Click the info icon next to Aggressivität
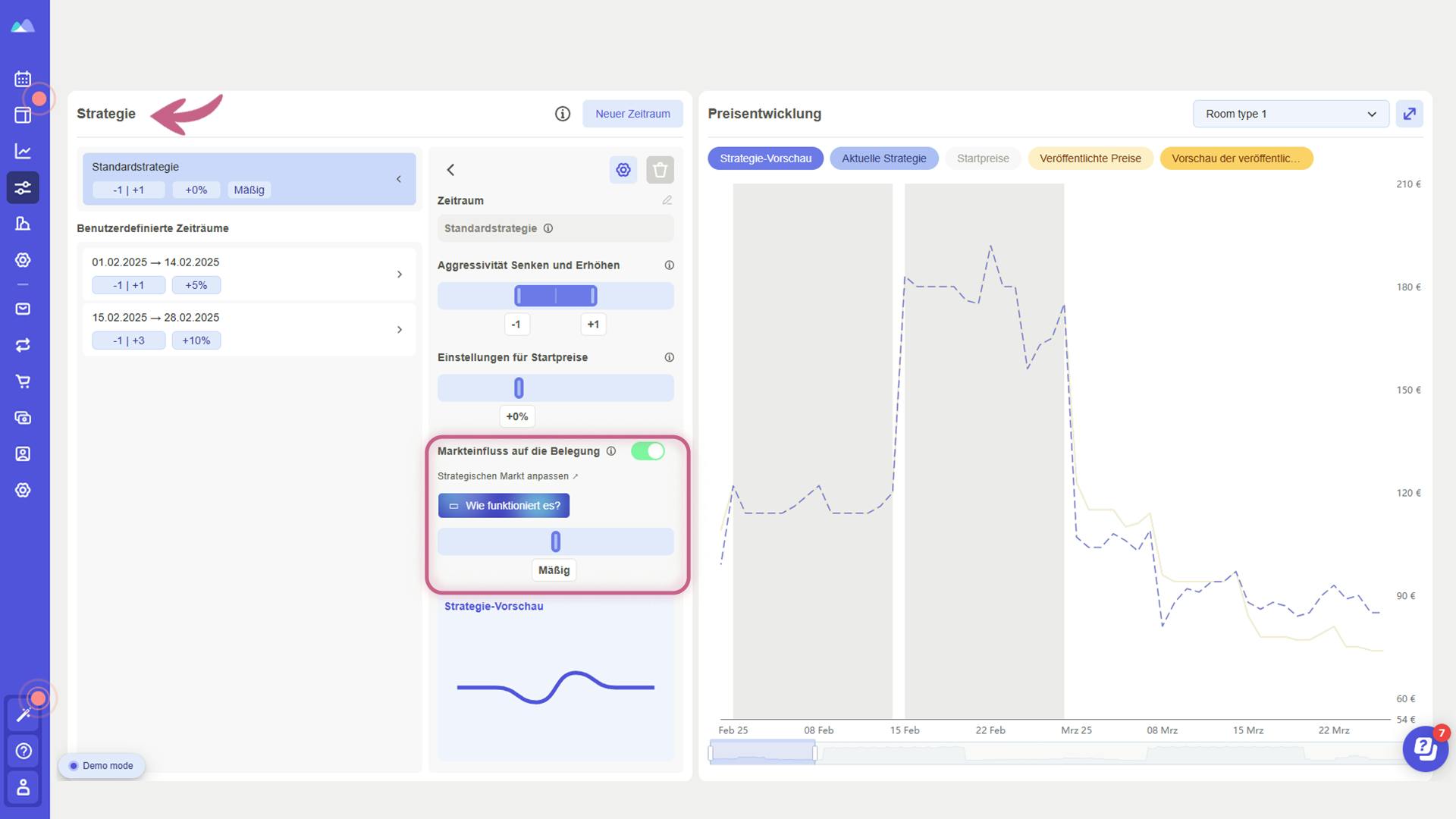 668,264
